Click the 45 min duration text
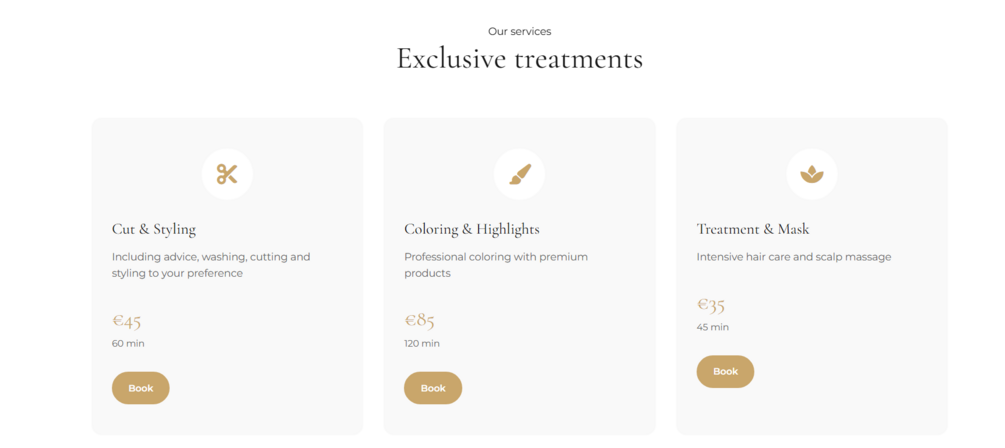 click(713, 327)
